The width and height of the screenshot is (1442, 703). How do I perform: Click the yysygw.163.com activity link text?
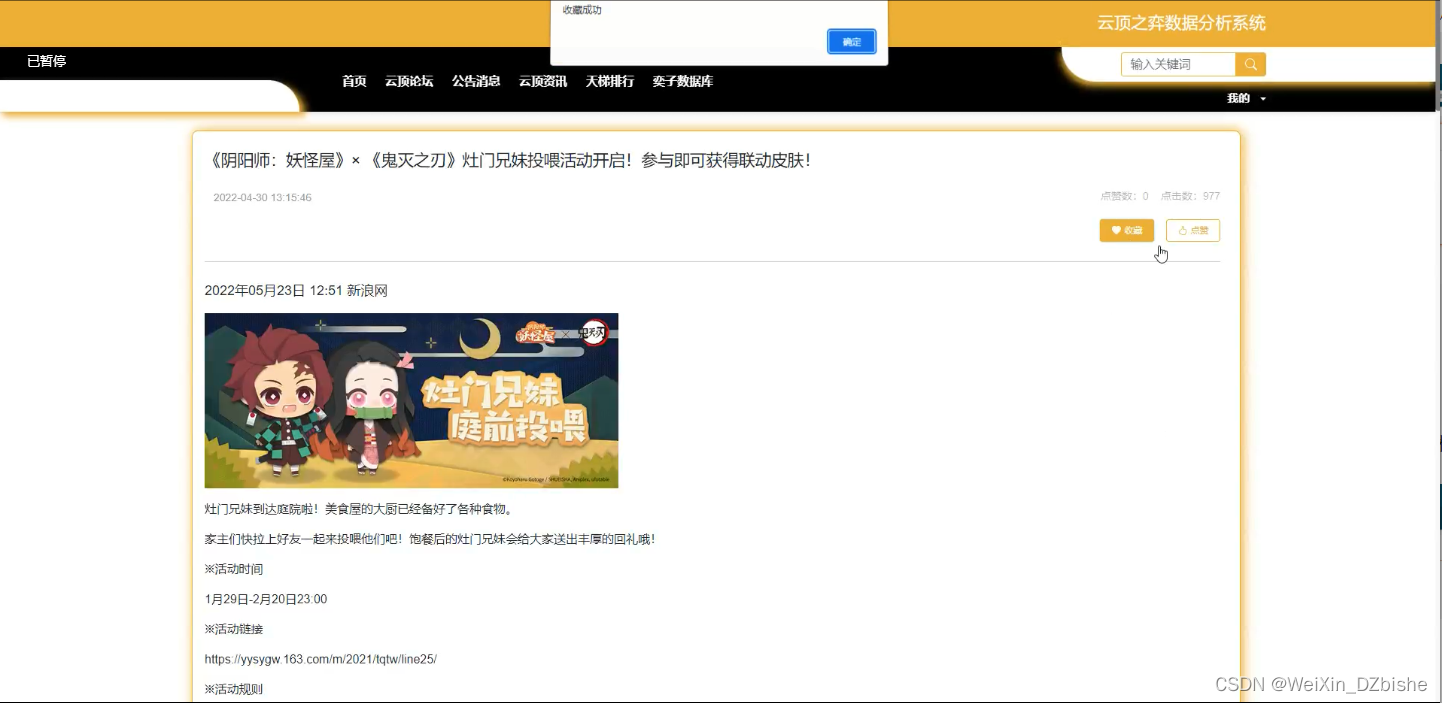point(321,659)
